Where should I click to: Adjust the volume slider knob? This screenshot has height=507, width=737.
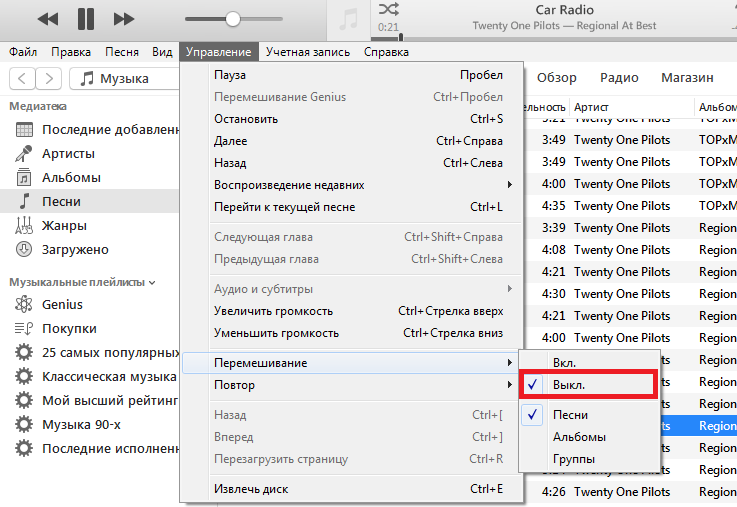coord(233,19)
